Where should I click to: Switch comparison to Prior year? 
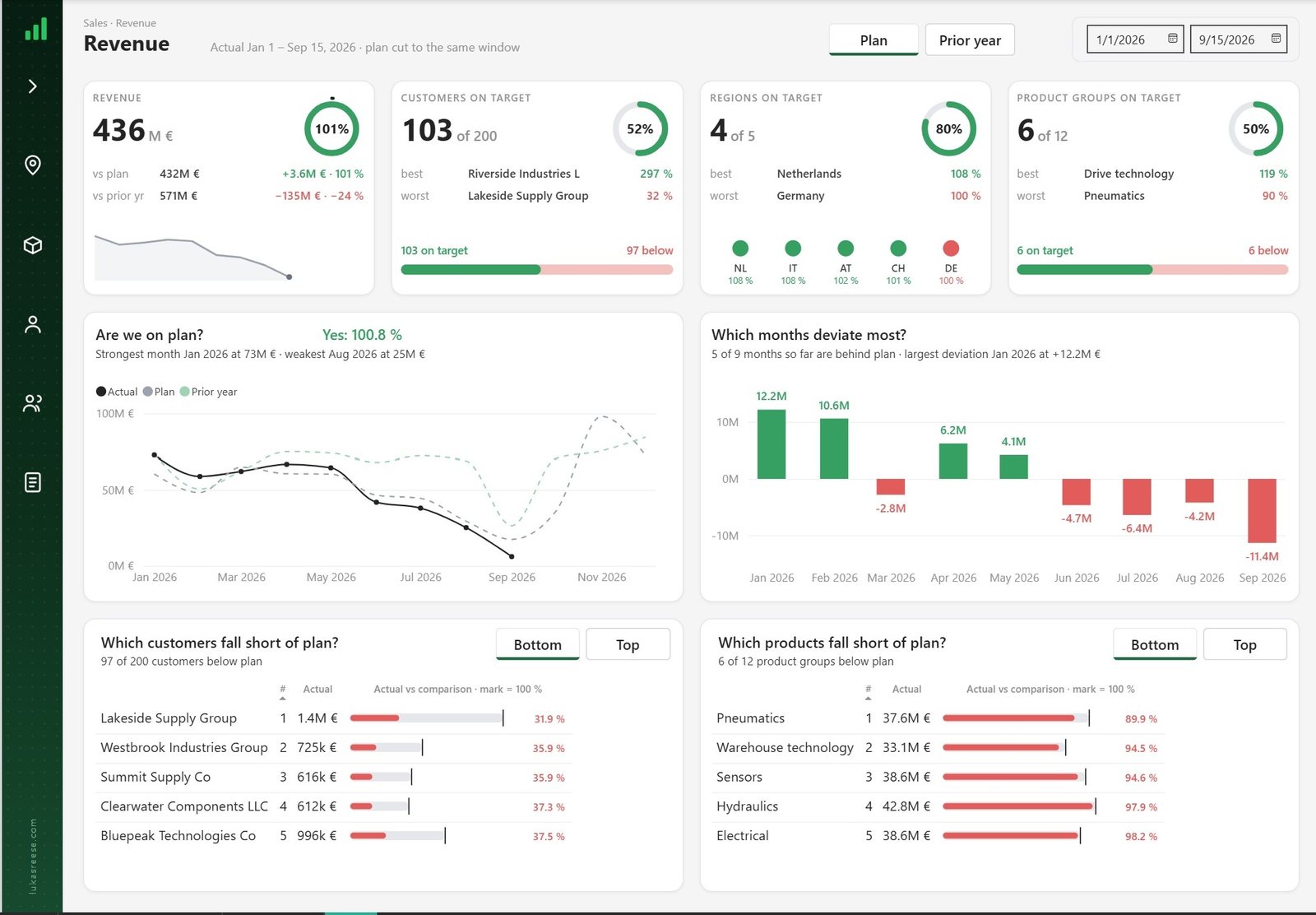pyautogui.click(x=970, y=40)
